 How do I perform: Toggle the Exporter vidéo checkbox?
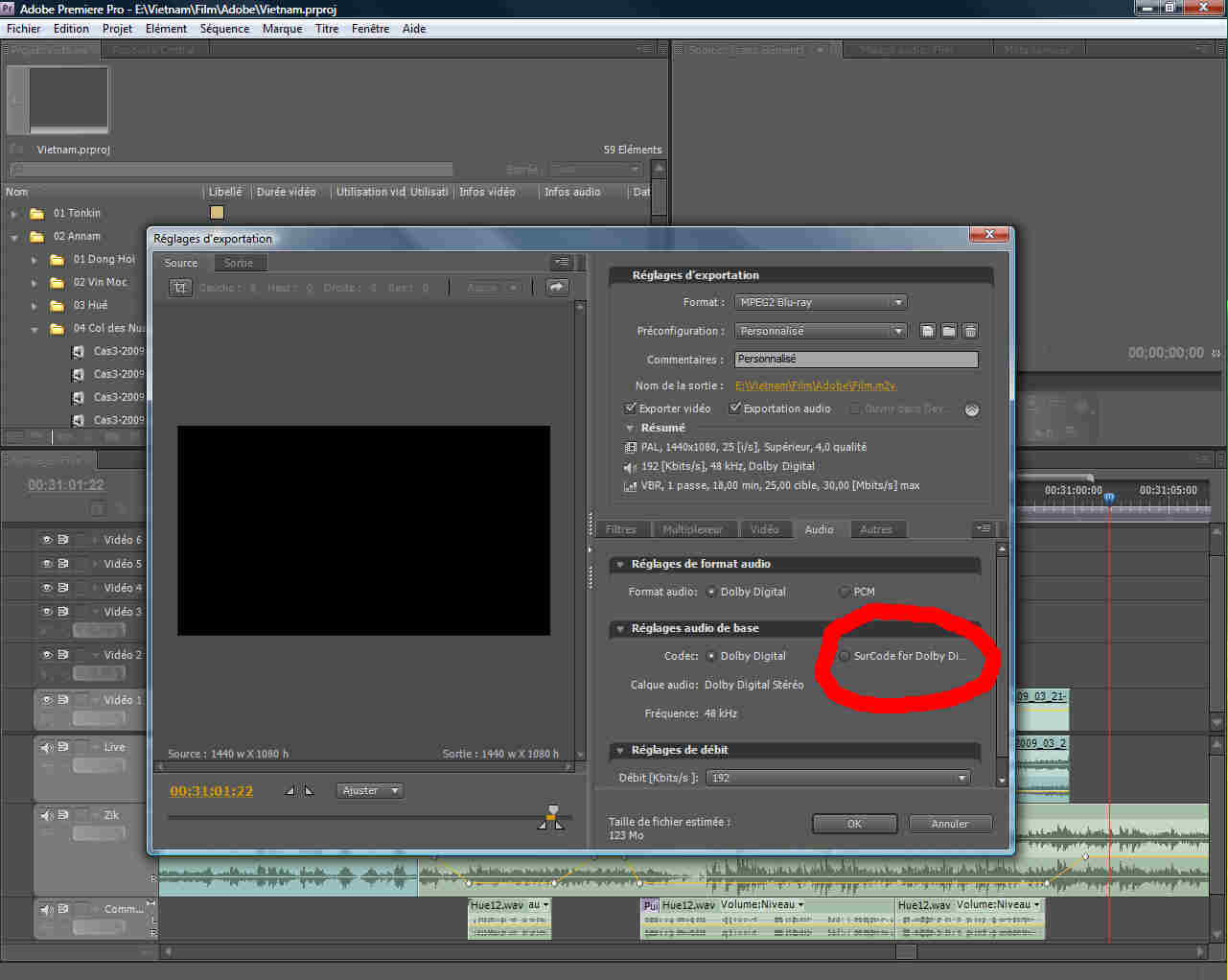631,408
